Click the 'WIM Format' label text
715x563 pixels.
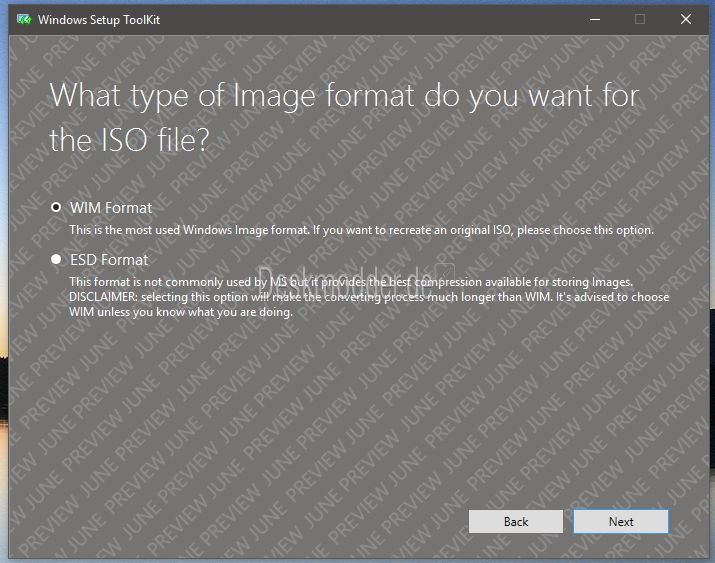[x=111, y=208]
